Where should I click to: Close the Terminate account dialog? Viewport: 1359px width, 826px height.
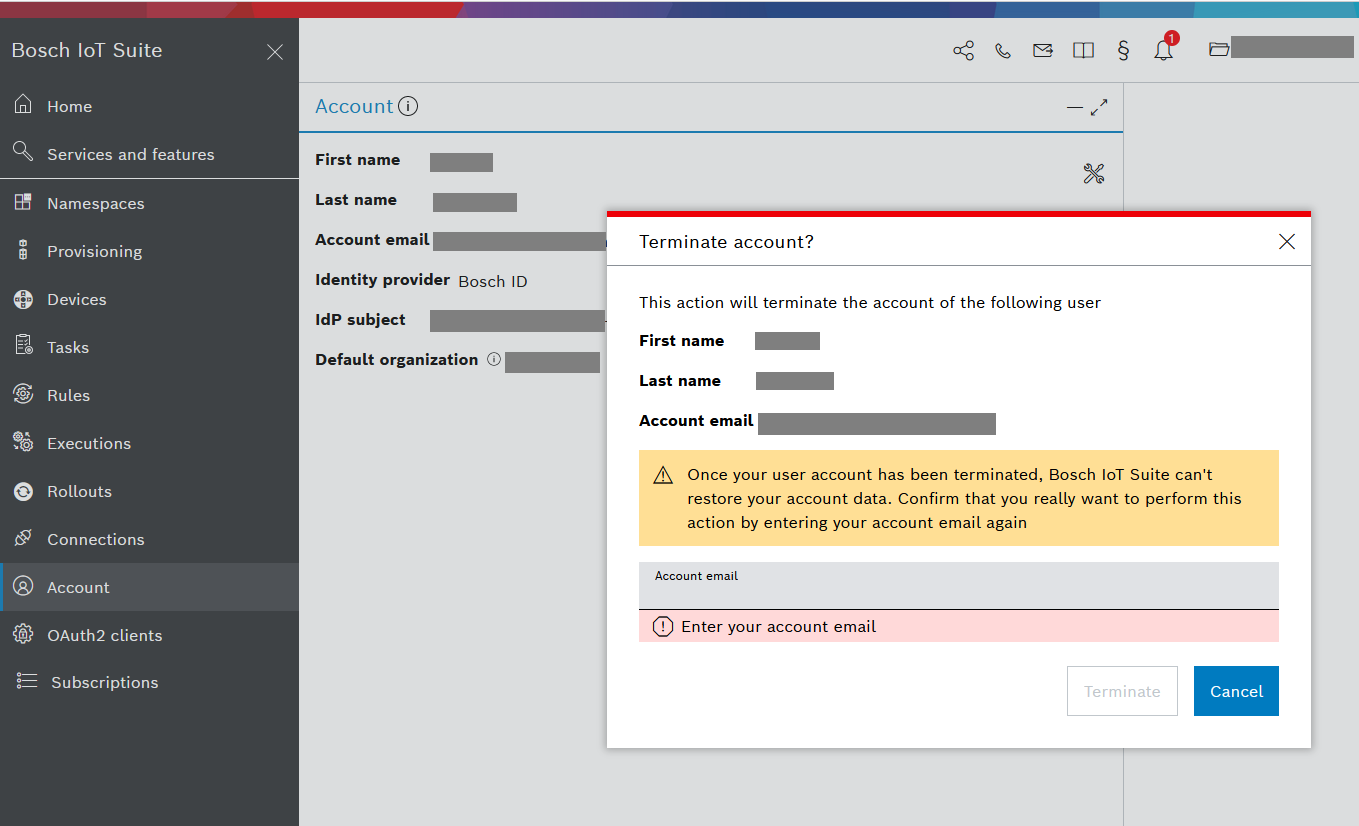point(1287,242)
